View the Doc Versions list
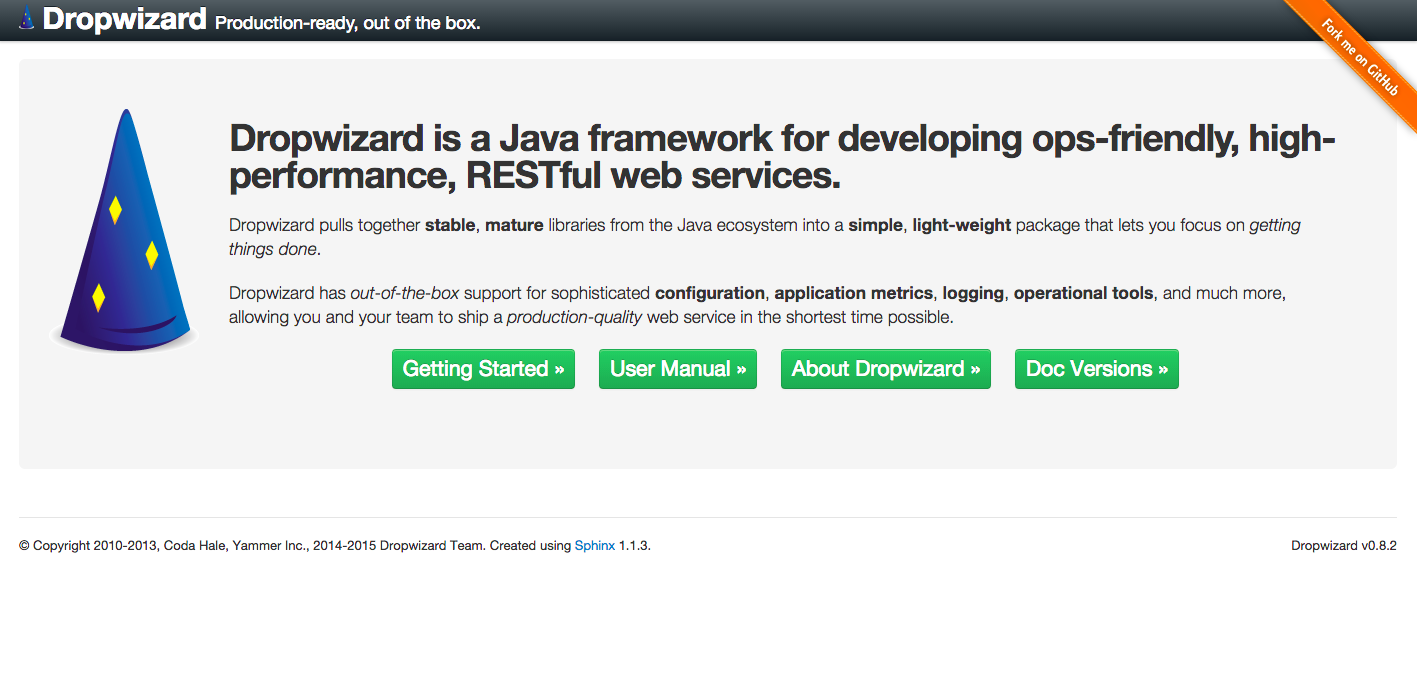This screenshot has height=685, width=1417. [1097, 369]
